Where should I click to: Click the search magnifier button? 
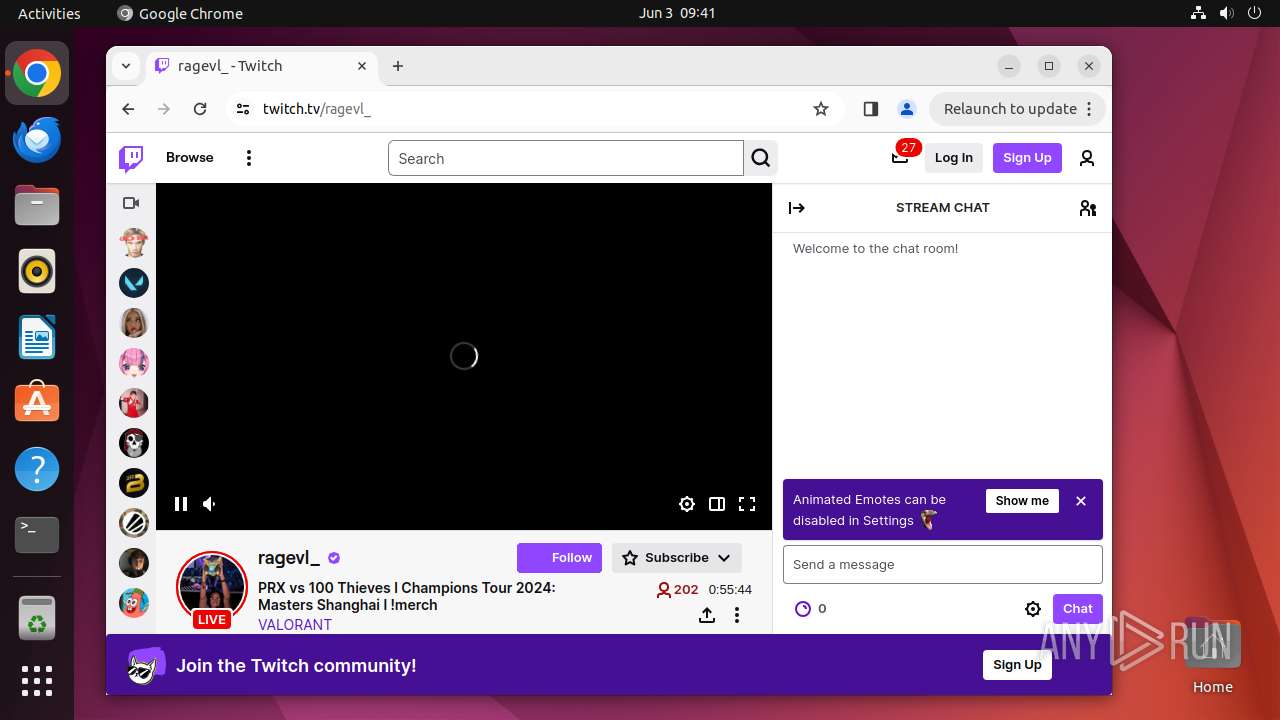click(761, 158)
